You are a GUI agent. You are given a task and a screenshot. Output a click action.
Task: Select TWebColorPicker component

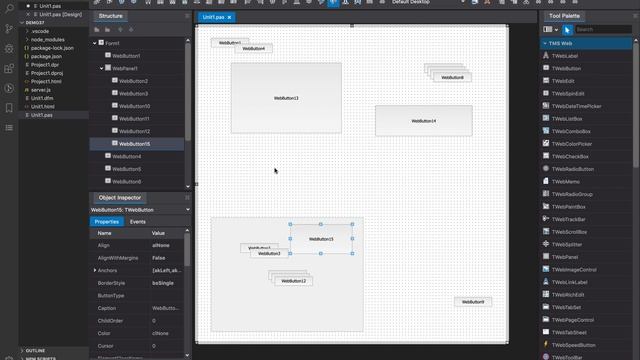tap(572, 144)
